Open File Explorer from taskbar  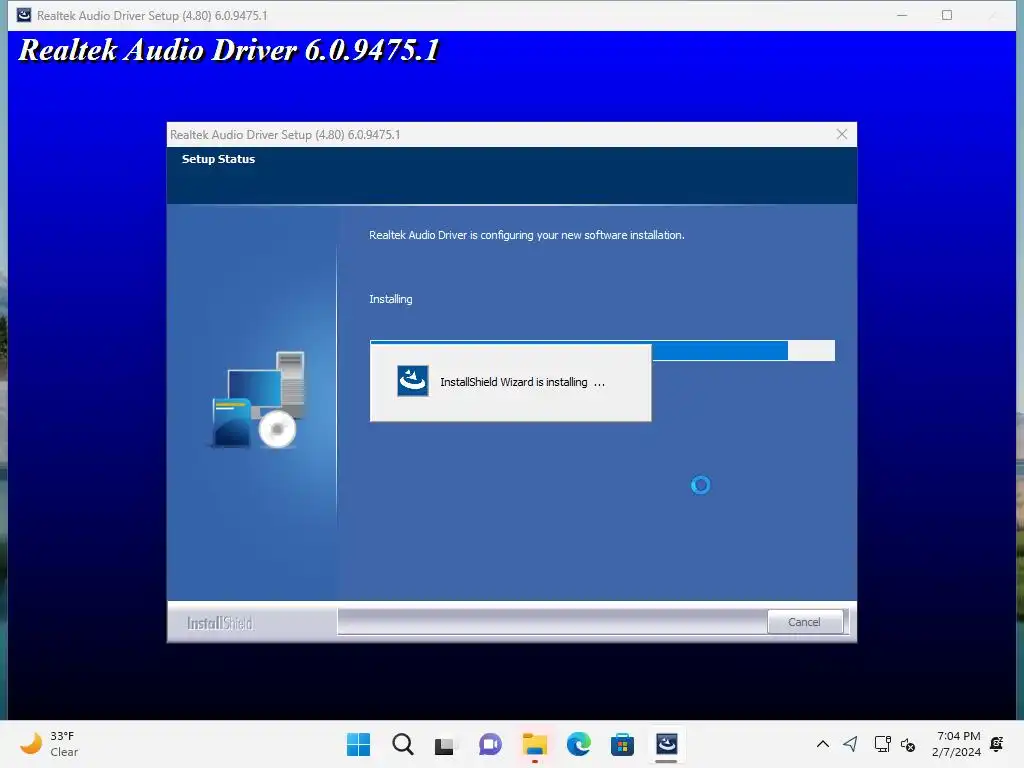tap(534, 744)
